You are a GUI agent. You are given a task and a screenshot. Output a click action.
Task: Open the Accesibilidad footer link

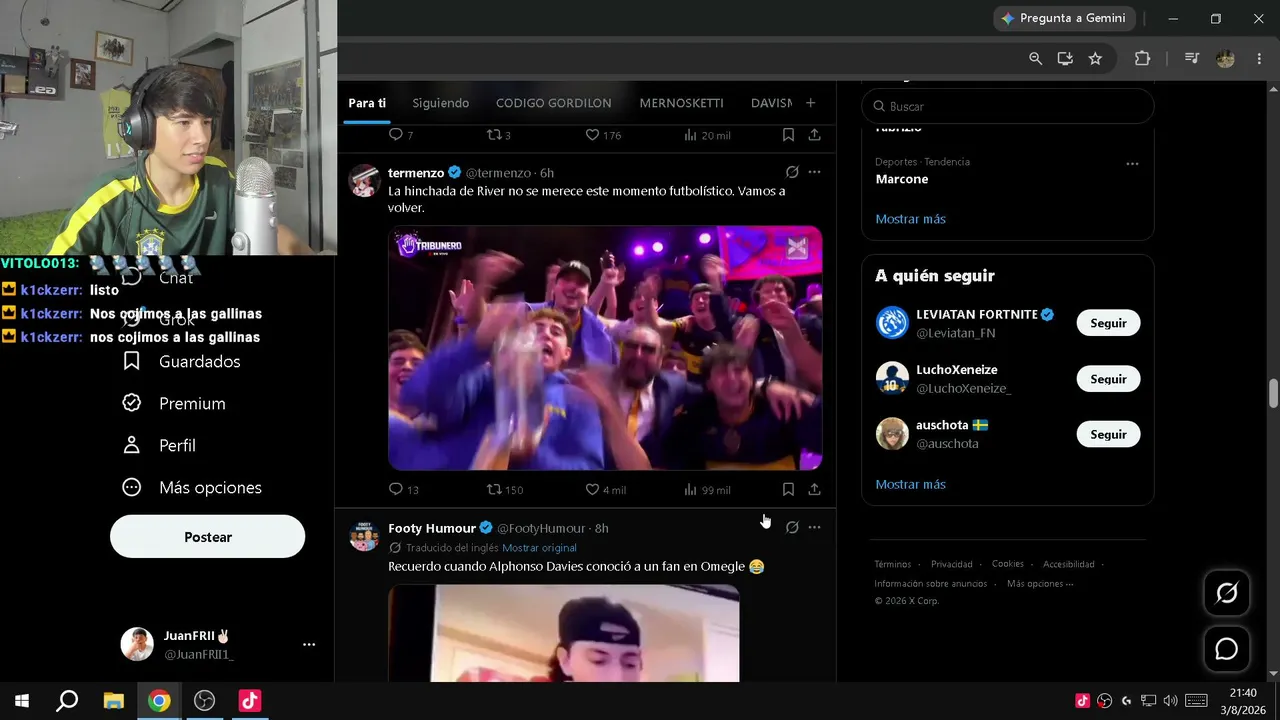[1069, 564]
